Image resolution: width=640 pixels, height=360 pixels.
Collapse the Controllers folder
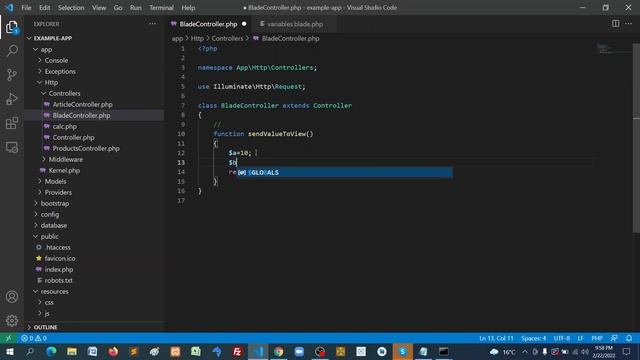tap(64, 93)
